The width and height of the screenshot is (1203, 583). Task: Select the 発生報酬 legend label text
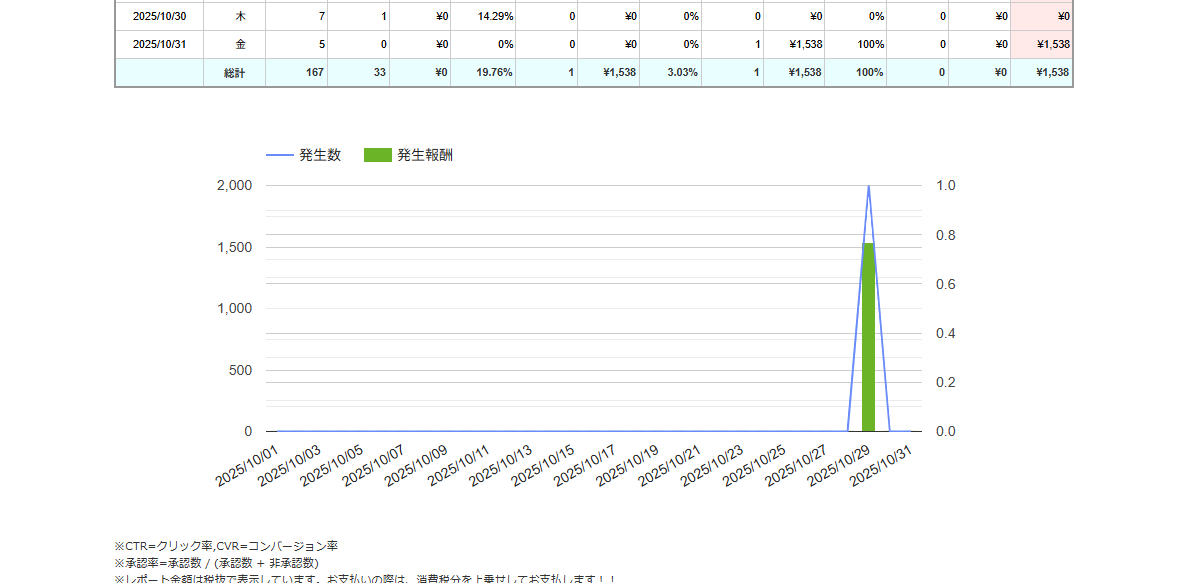[x=425, y=155]
